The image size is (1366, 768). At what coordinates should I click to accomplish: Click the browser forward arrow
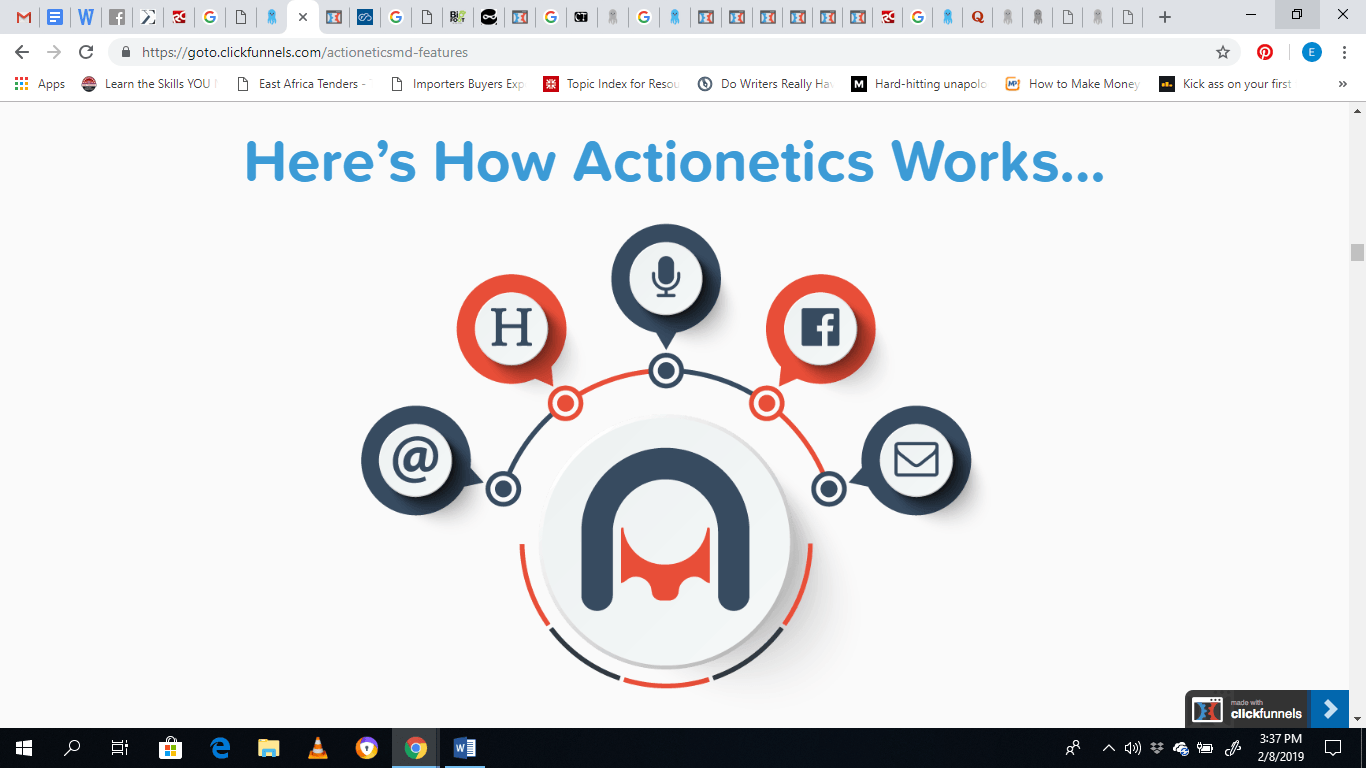tap(54, 52)
